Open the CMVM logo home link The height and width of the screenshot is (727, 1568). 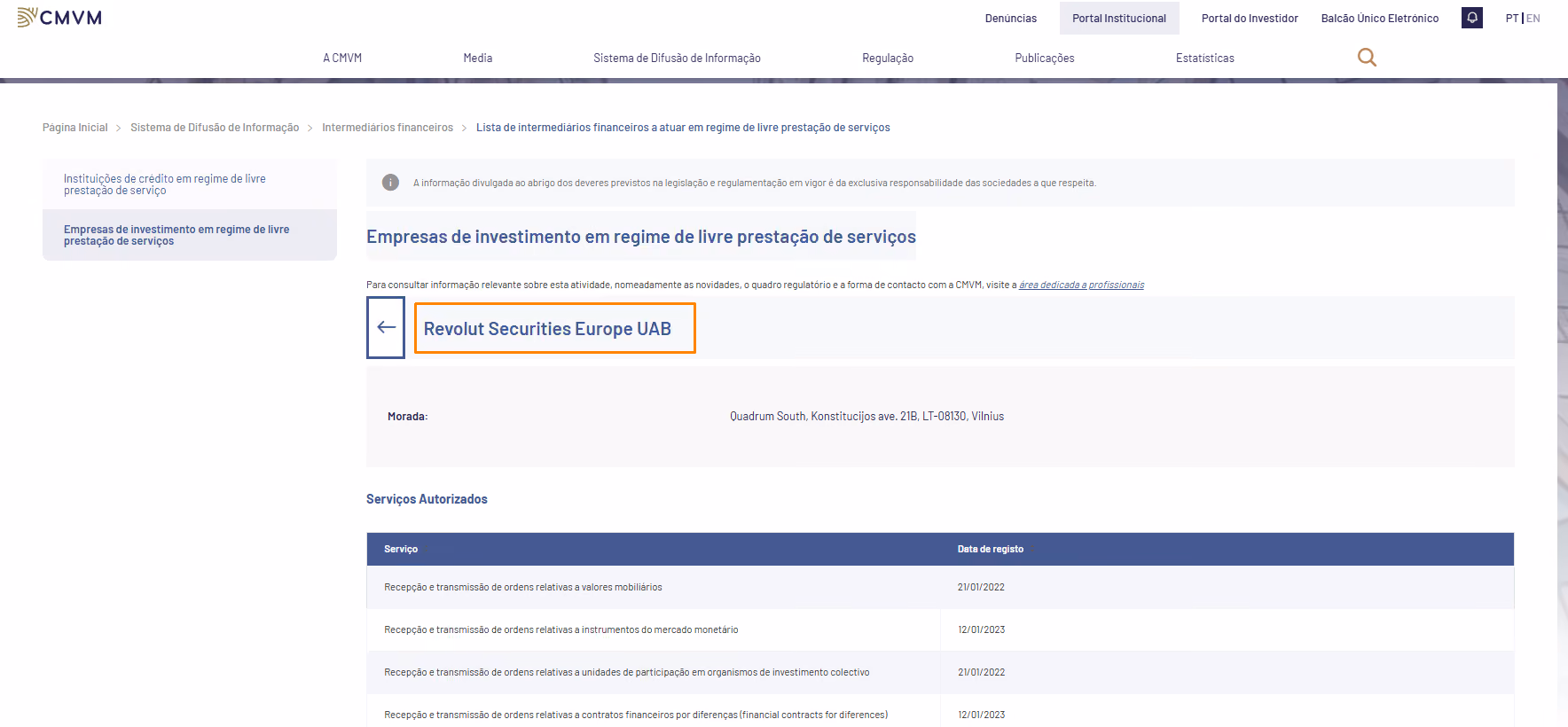point(59,18)
